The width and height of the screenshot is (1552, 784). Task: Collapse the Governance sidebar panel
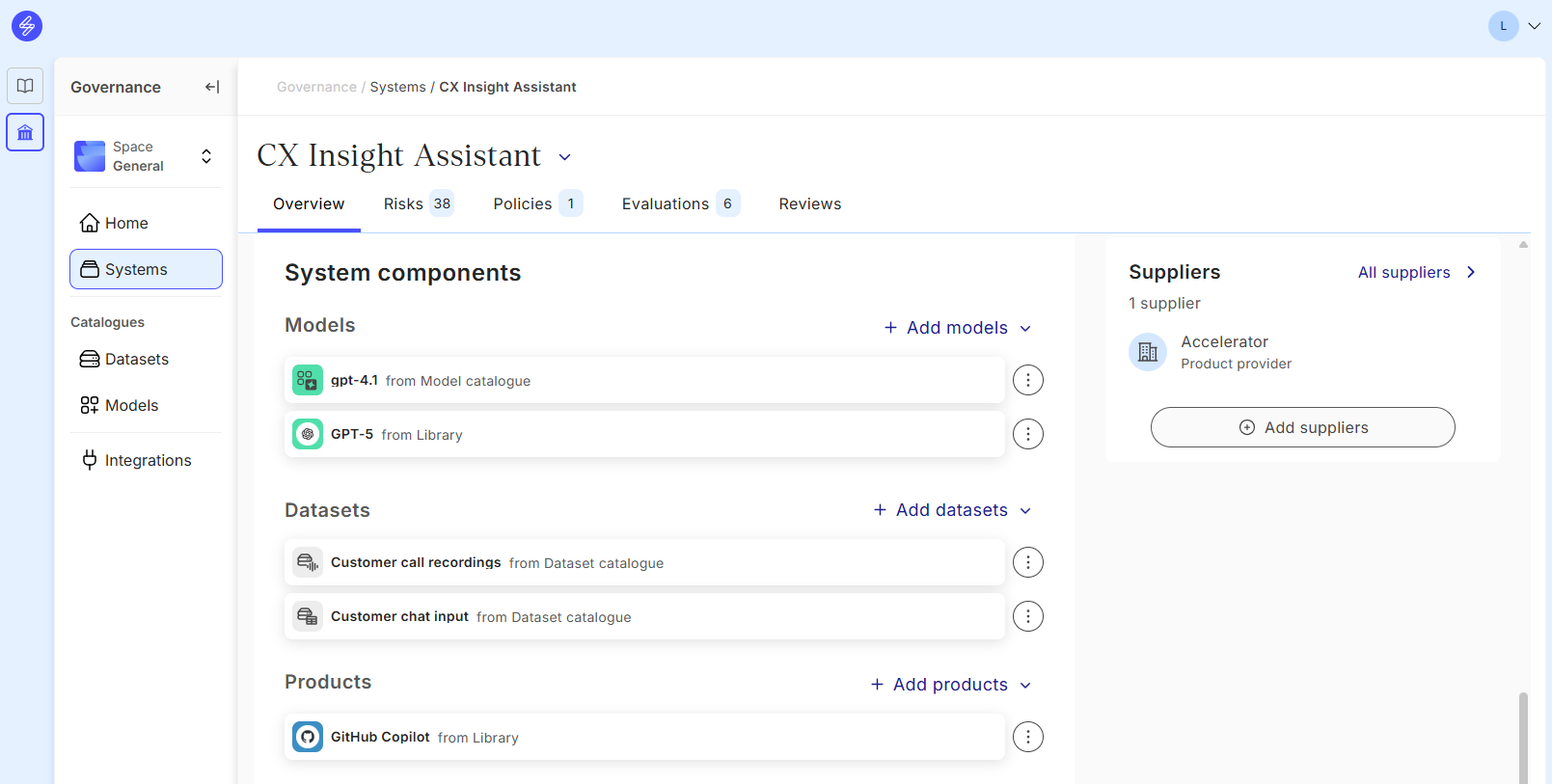(x=212, y=87)
